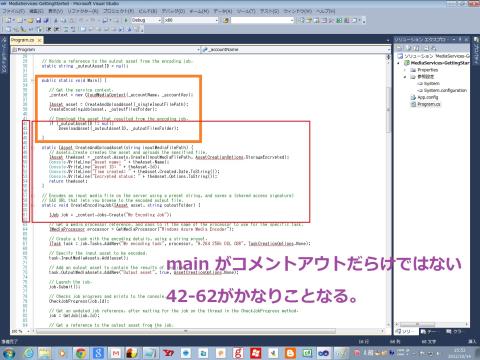Image resolution: width=480 pixels, height=360 pixels.
Task: Open the Windows Start menu
Action: 9,353
